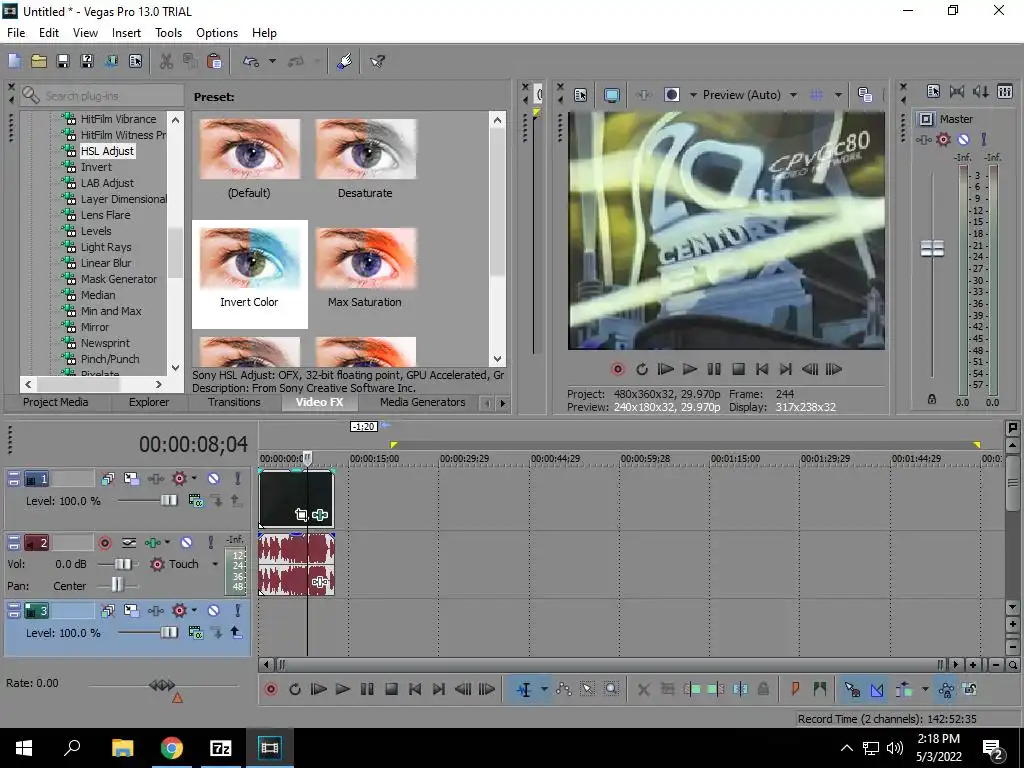This screenshot has height=768, width=1024.
Task: Insert a marker using orange flag icon
Action: 795,688
